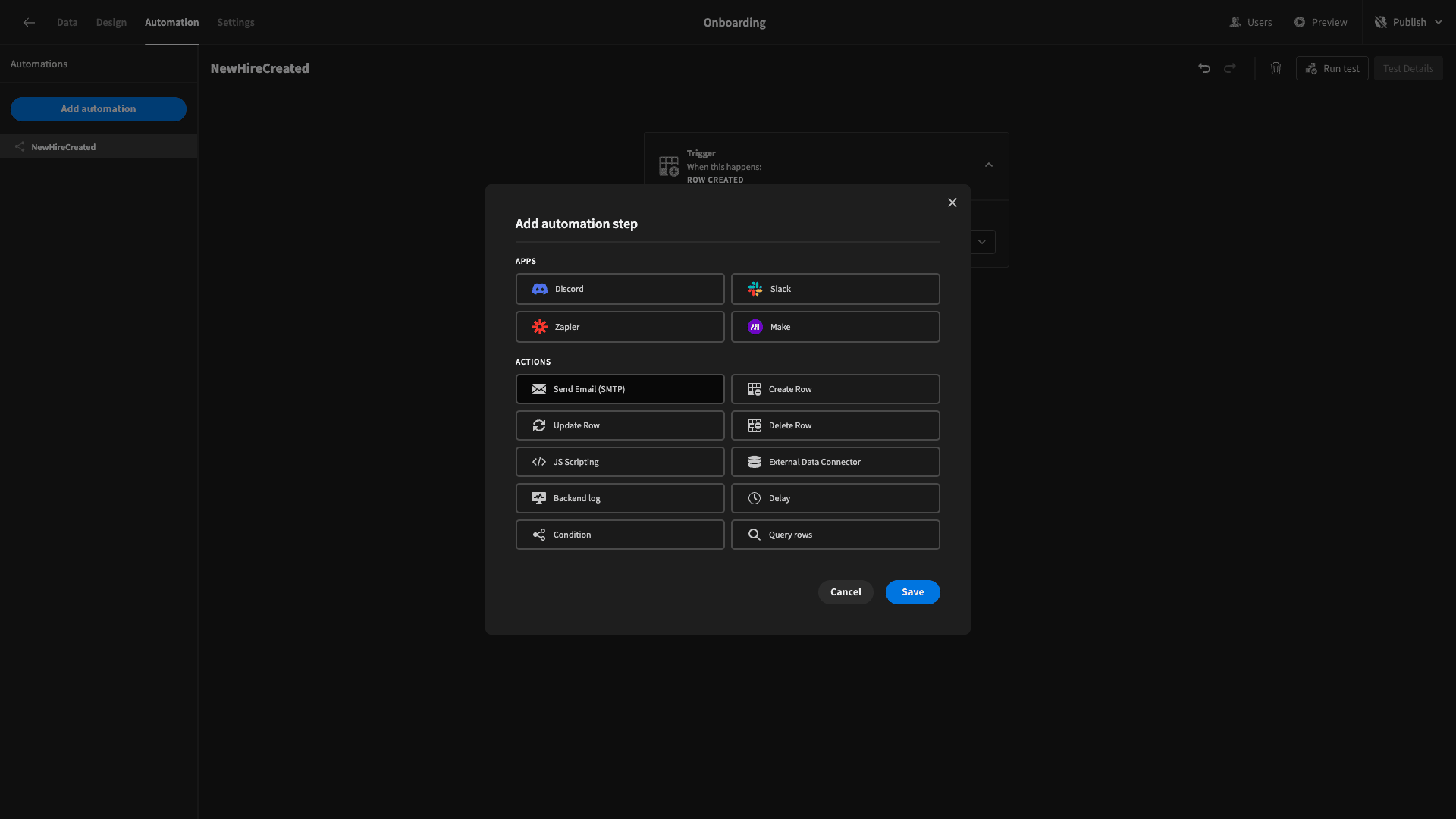
Task: Click the Save button
Action: (x=912, y=592)
